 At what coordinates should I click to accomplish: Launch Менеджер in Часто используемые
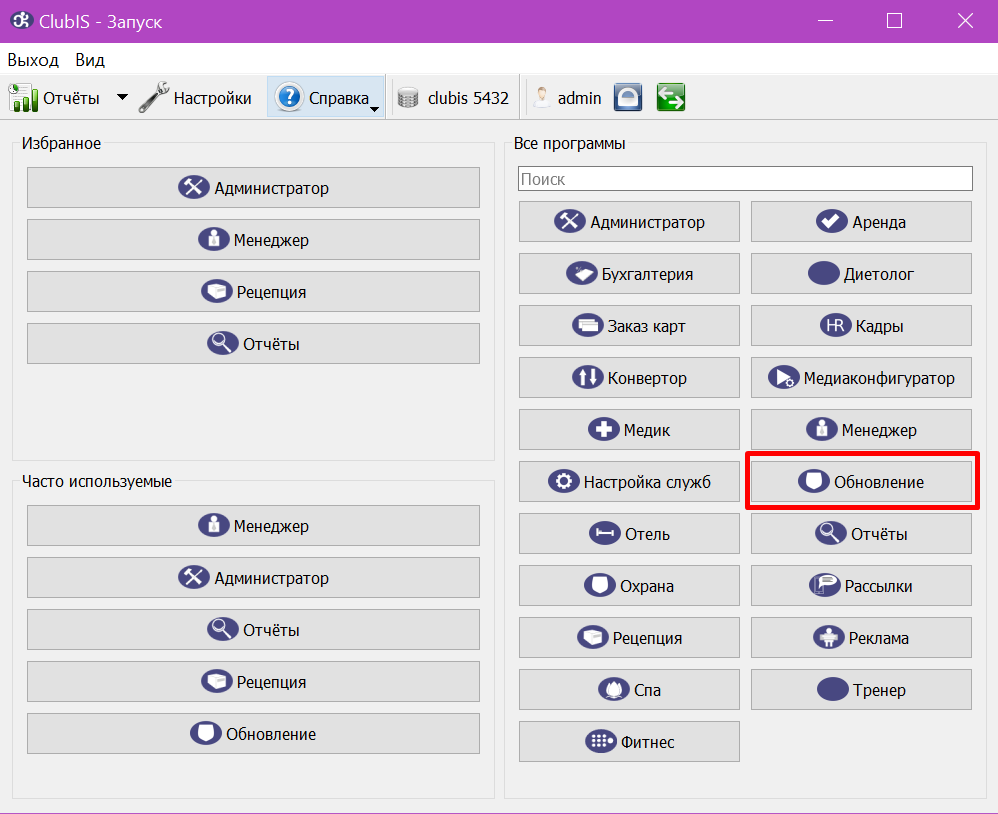pos(253,525)
